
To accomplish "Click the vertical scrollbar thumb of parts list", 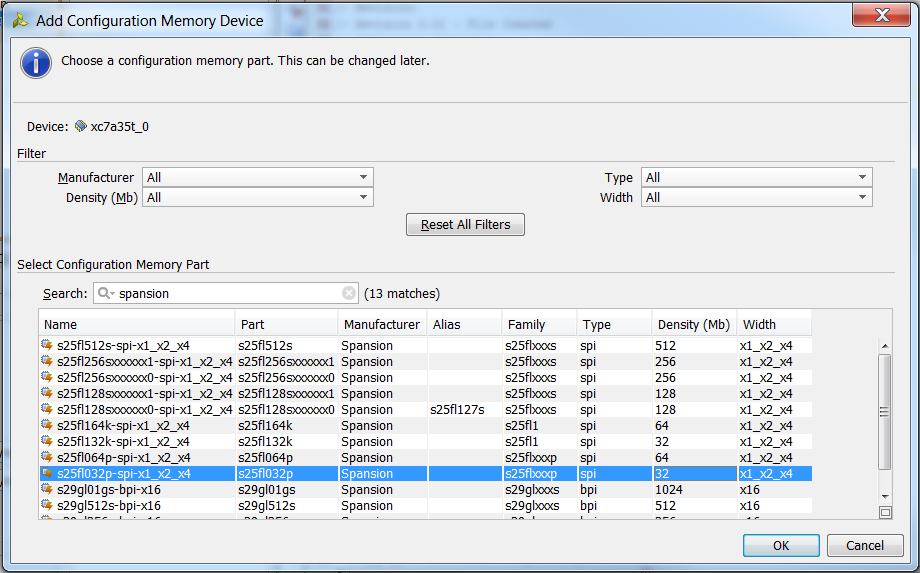I will pos(885,412).
